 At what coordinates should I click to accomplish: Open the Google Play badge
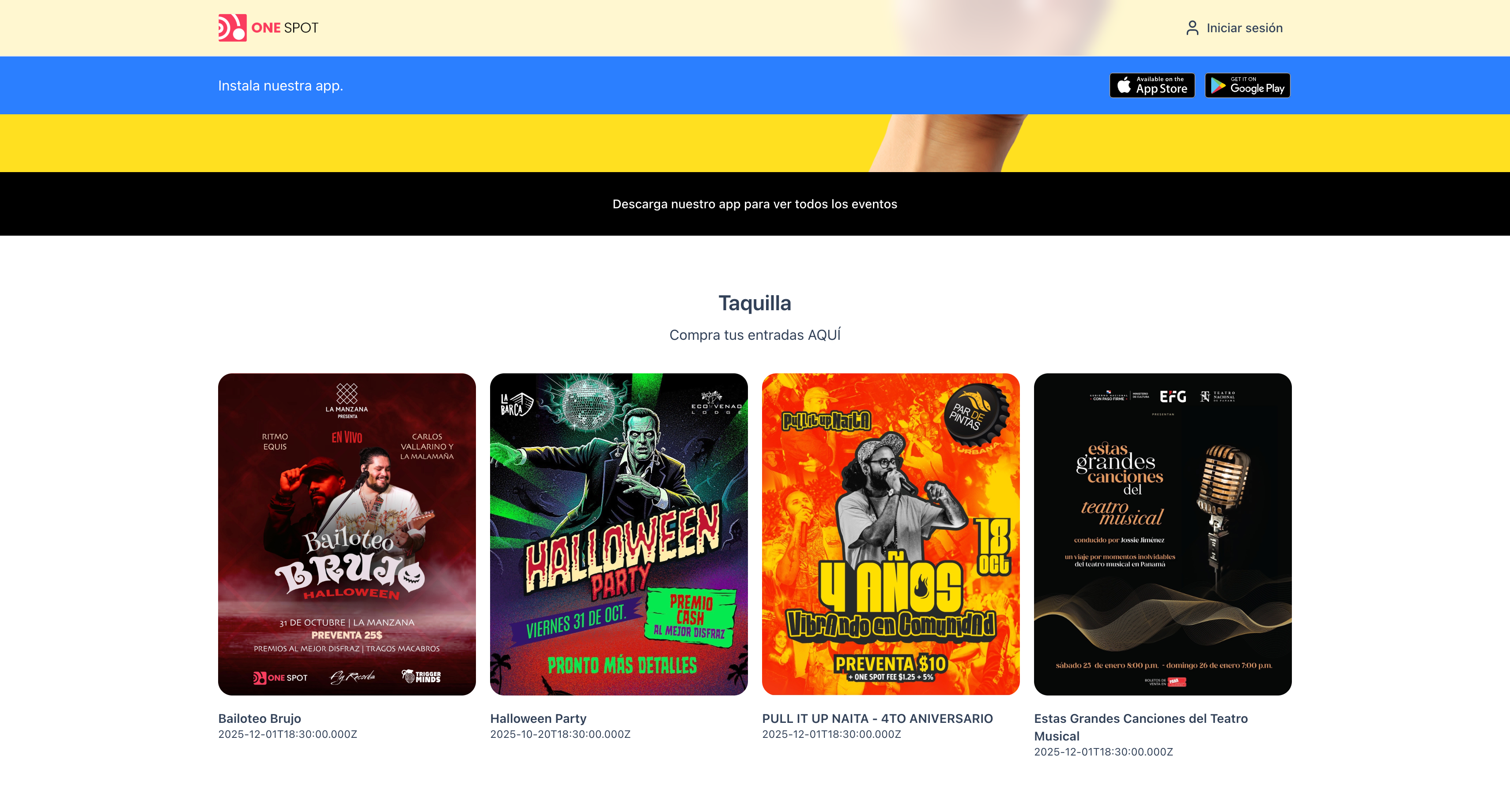point(1247,86)
